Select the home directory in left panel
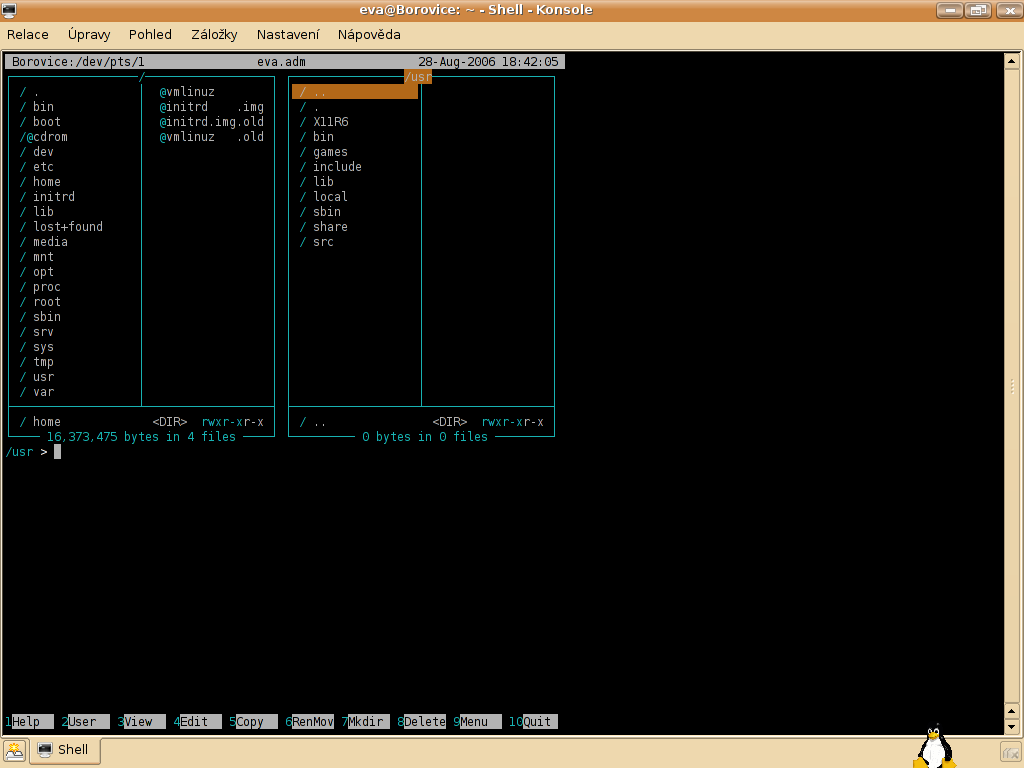The height and width of the screenshot is (768, 1024). click(46, 182)
